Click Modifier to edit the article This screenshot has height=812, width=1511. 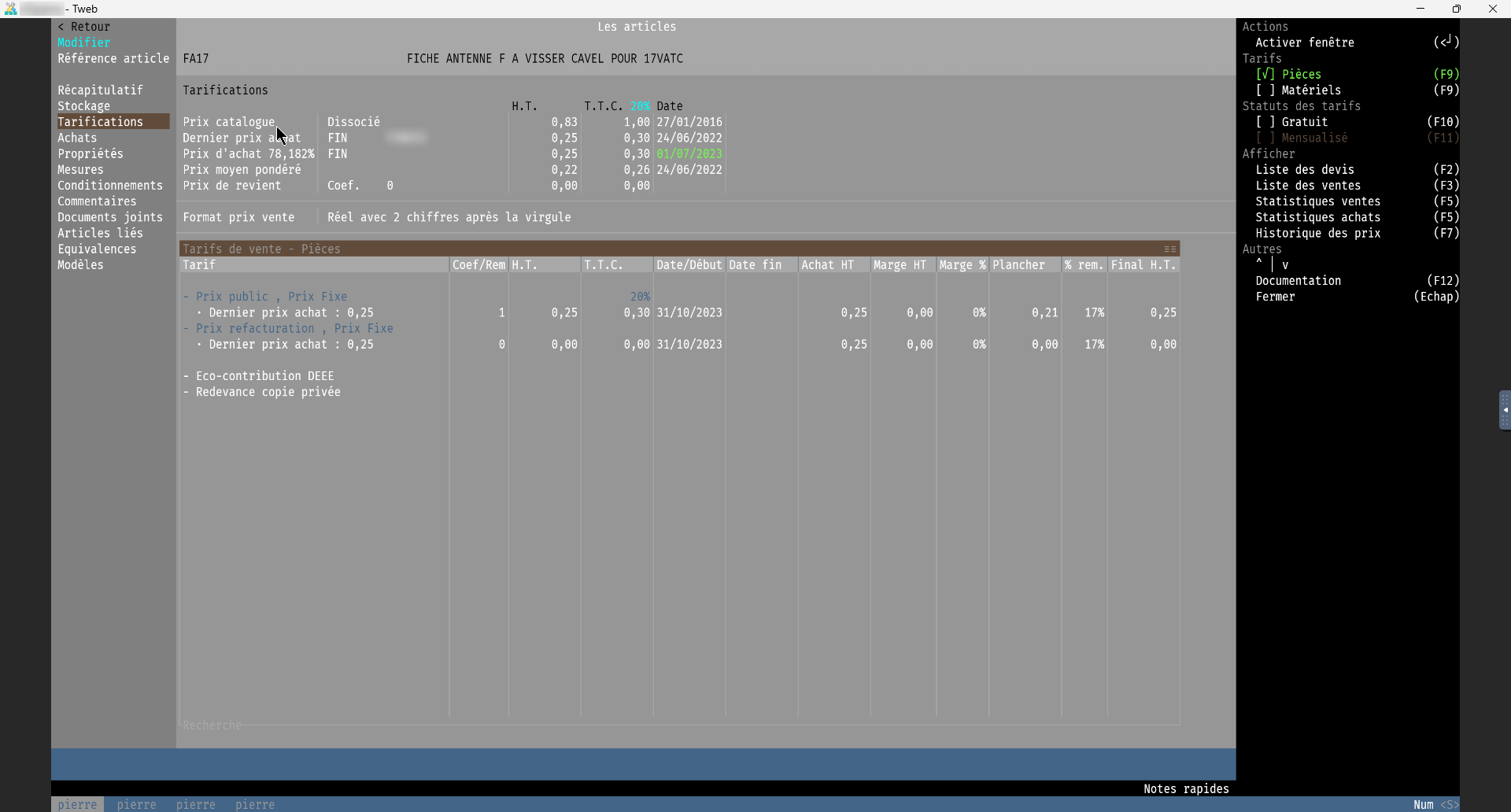(x=83, y=42)
